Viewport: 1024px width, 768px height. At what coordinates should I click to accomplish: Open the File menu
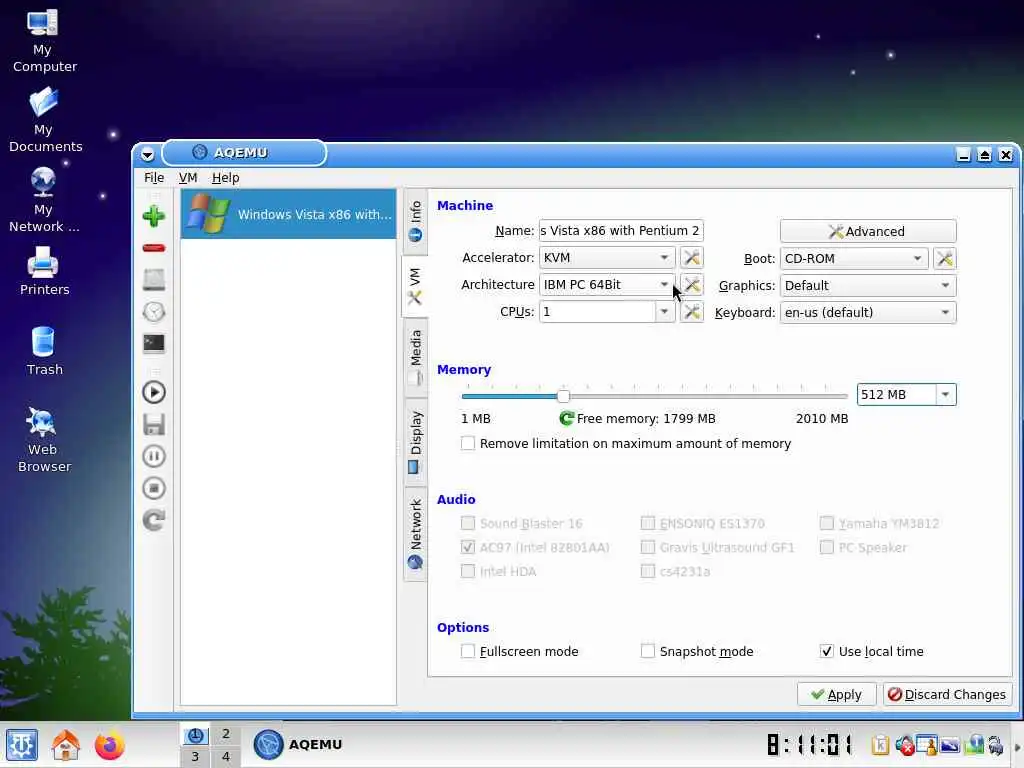[x=154, y=178]
